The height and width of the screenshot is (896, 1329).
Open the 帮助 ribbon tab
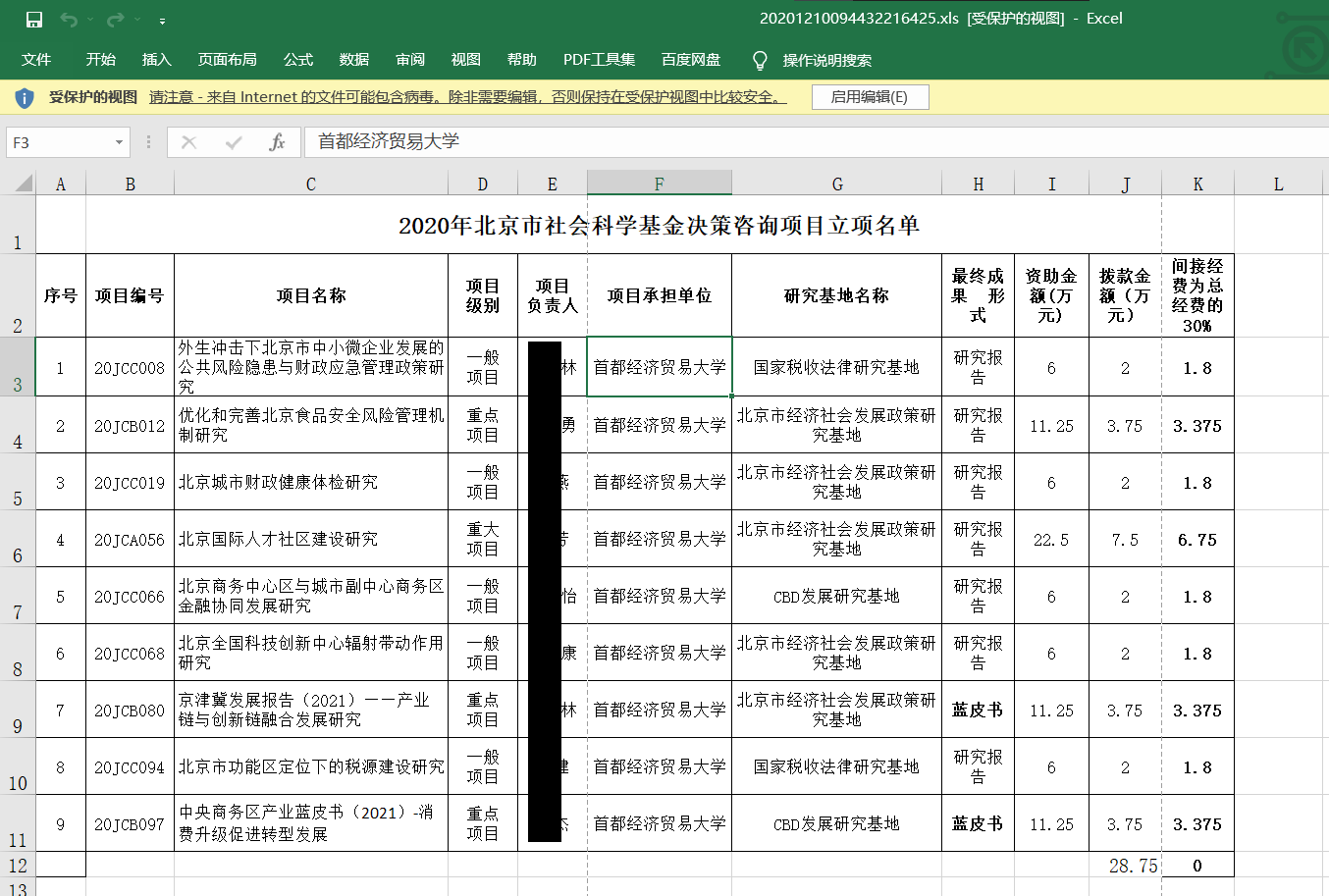522,60
